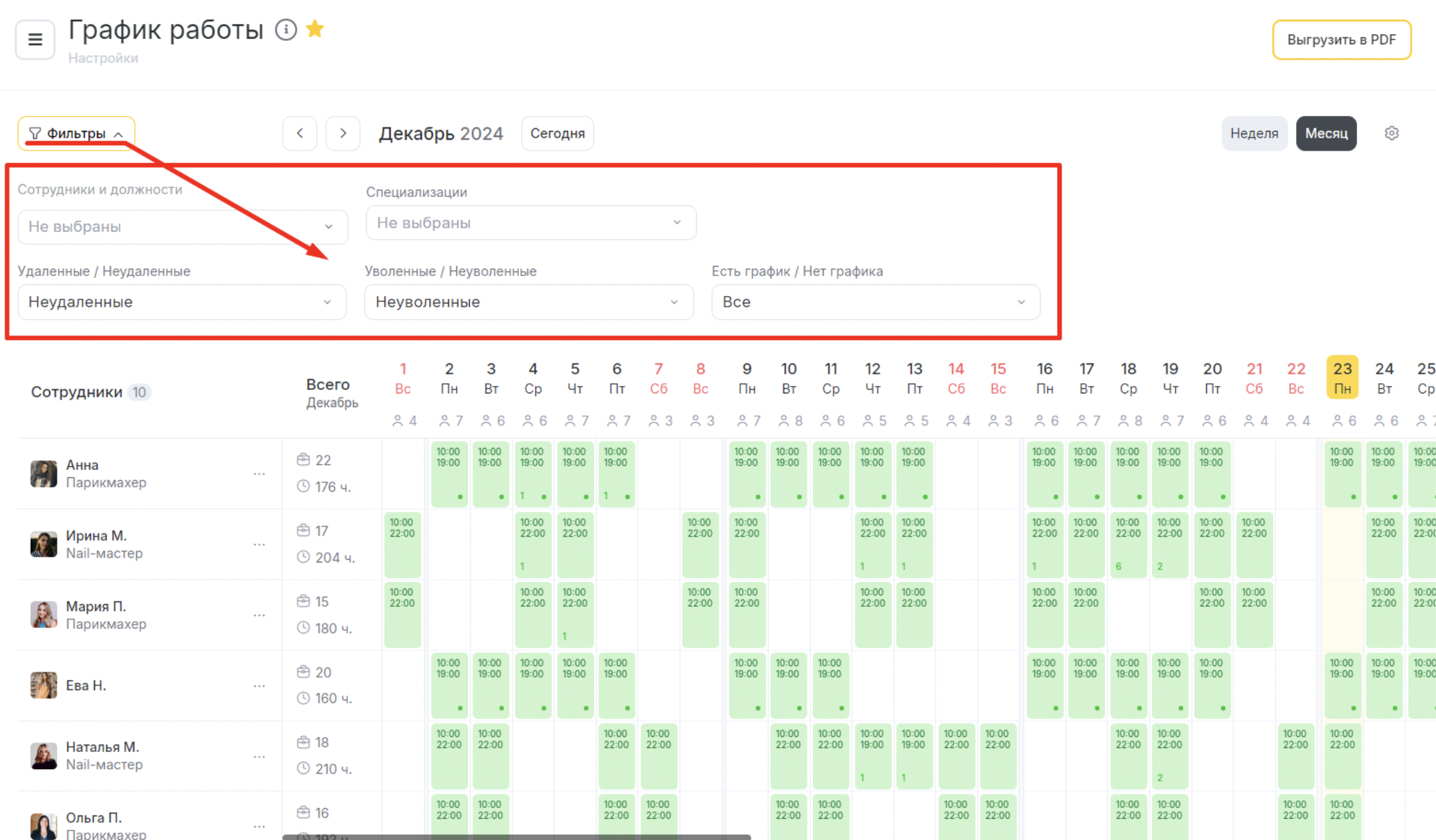The width and height of the screenshot is (1436, 840).
Task: Open Настройки link under the title
Action: tap(103, 59)
